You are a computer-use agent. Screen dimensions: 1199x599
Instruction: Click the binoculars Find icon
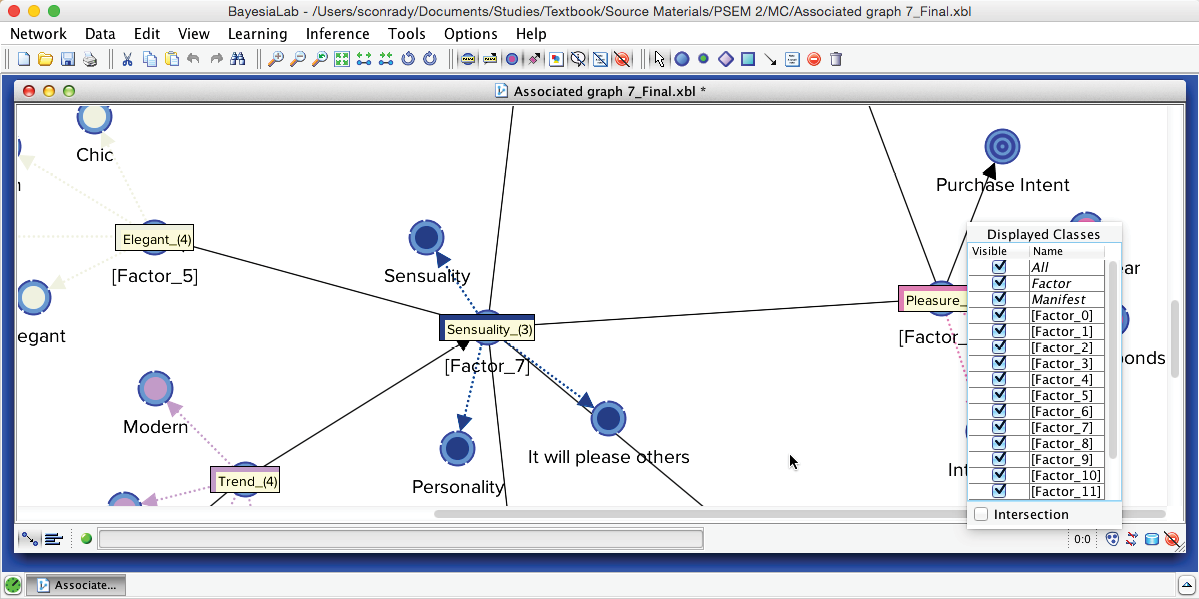[x=237, y=59]
